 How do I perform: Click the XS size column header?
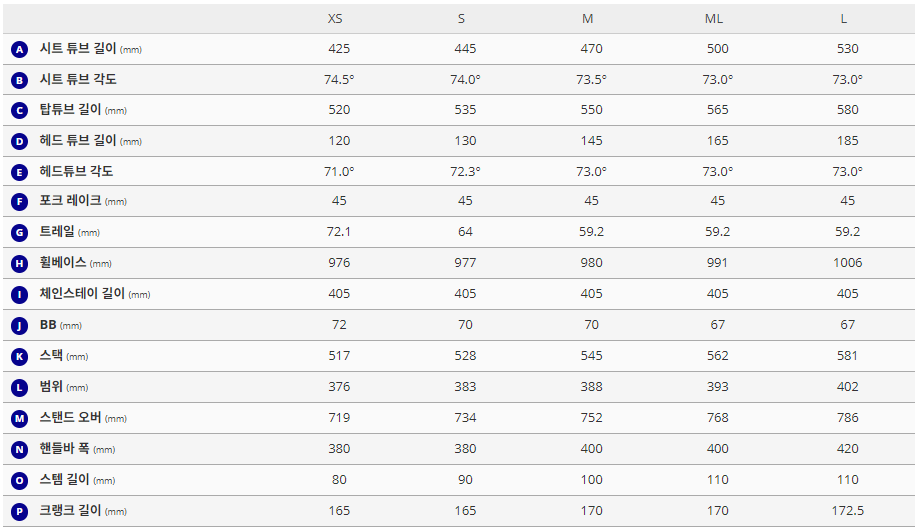pos(335,19)
